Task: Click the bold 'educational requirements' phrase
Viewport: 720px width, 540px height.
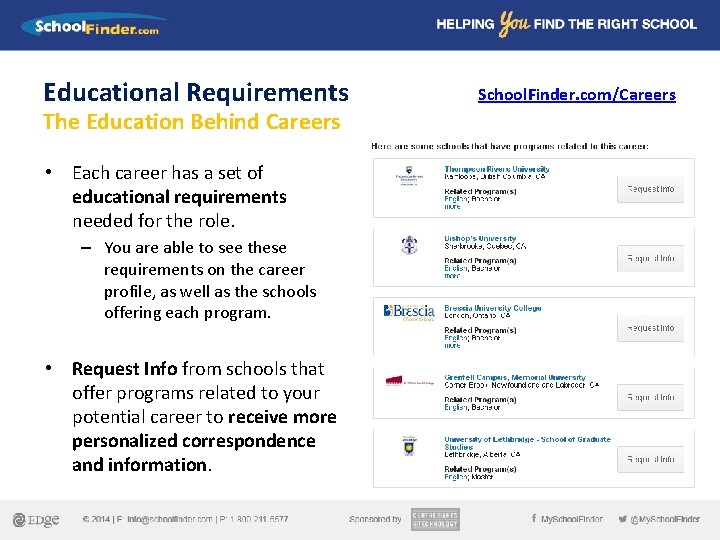Action: pos(180,197)
